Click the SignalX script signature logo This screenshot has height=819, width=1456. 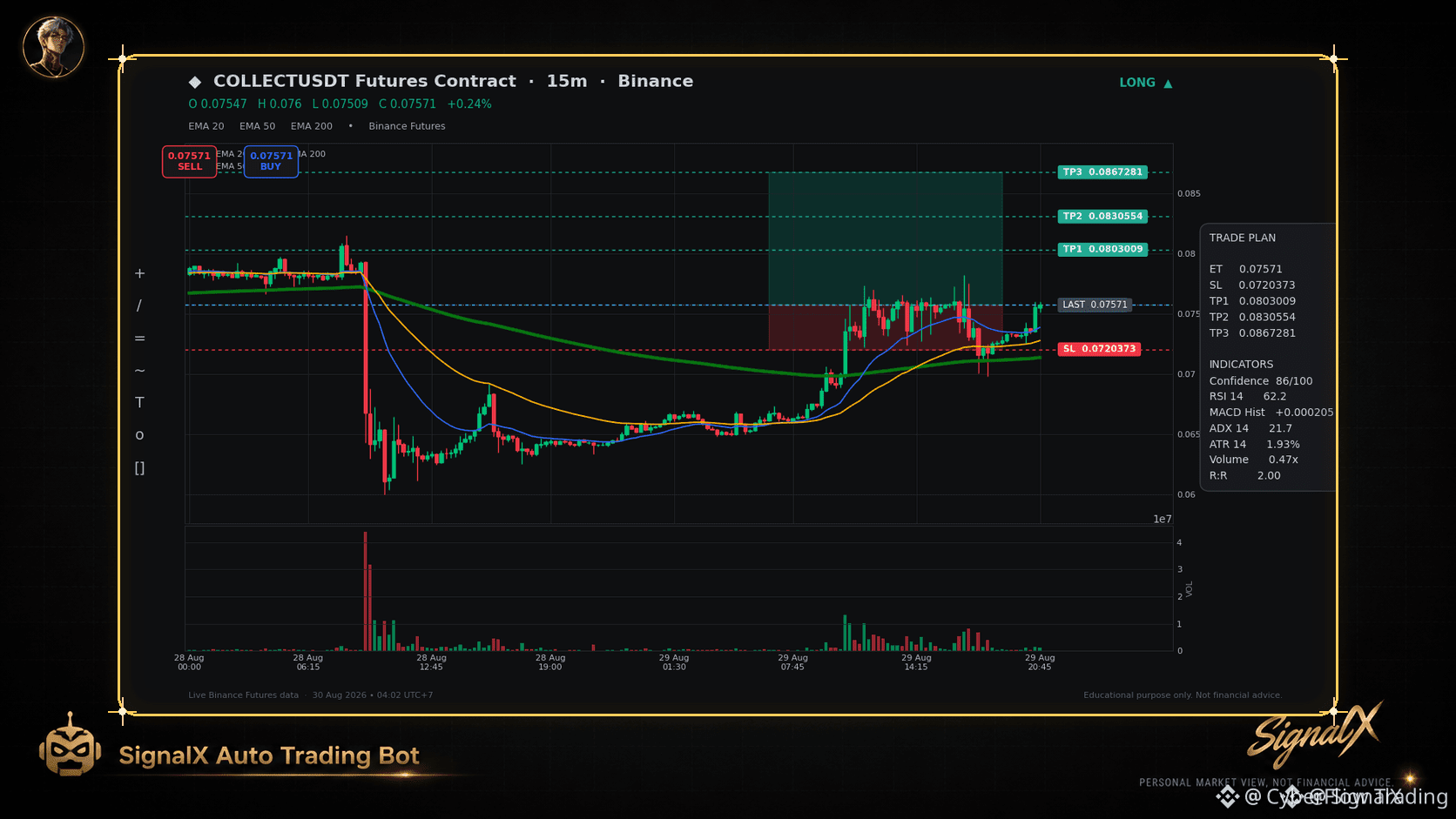coord(1315,735)
